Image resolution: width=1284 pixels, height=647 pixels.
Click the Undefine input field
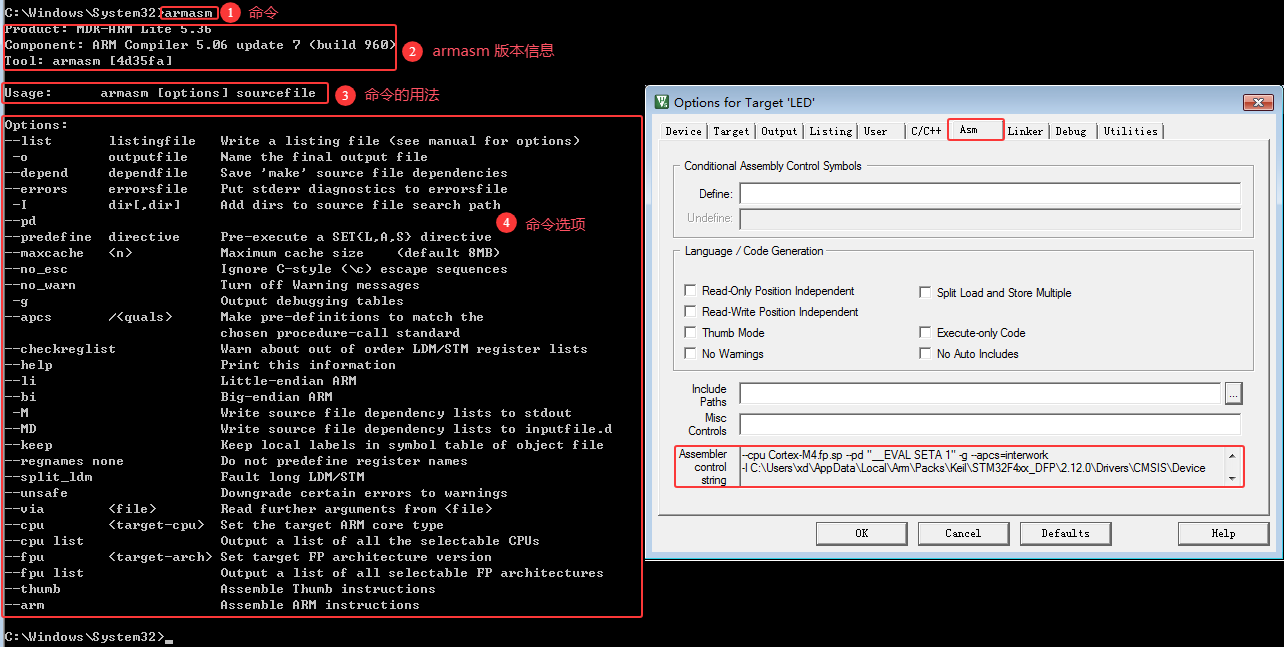(x=990, y=218)
